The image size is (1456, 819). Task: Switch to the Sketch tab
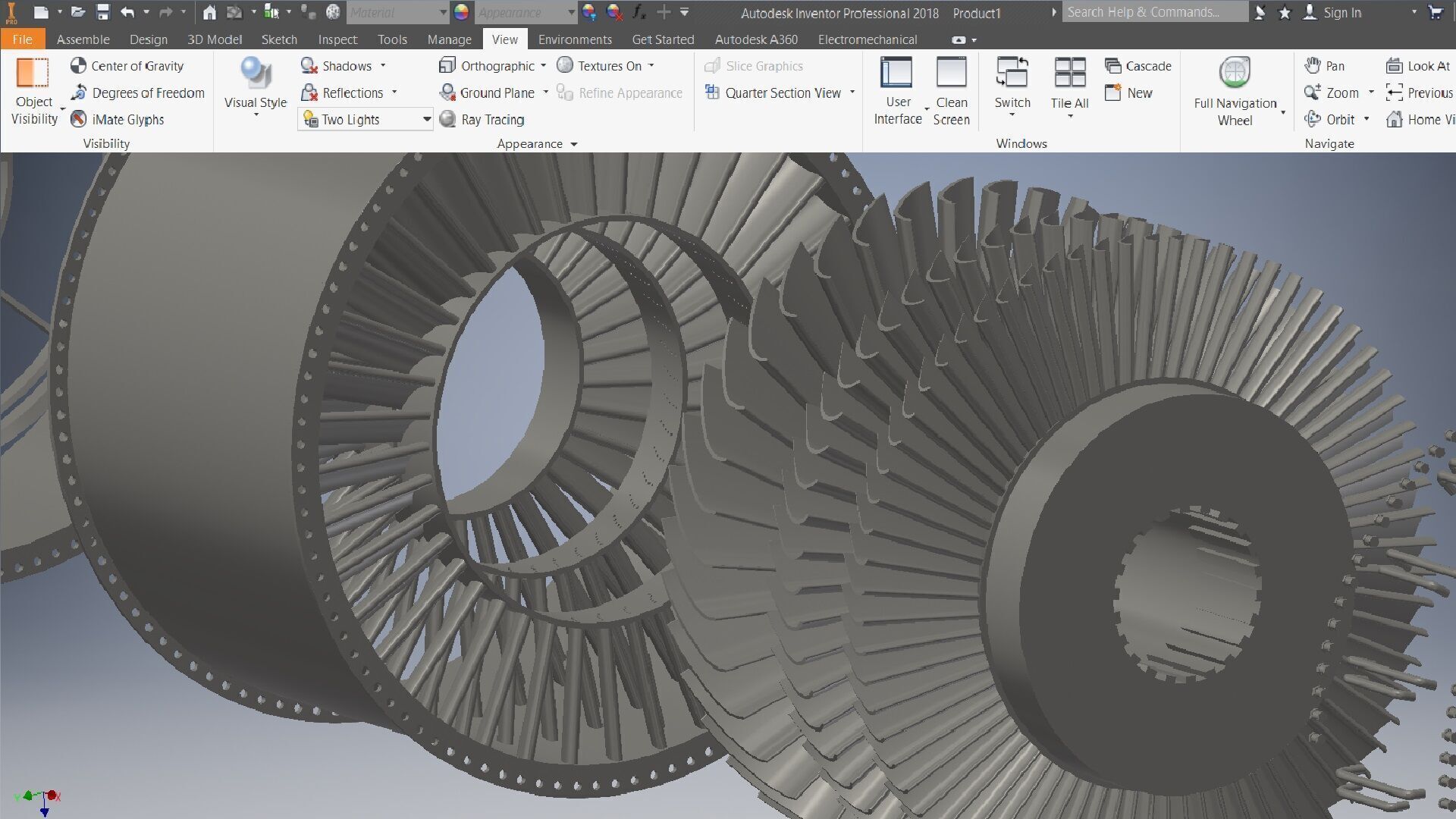point(279,39)
